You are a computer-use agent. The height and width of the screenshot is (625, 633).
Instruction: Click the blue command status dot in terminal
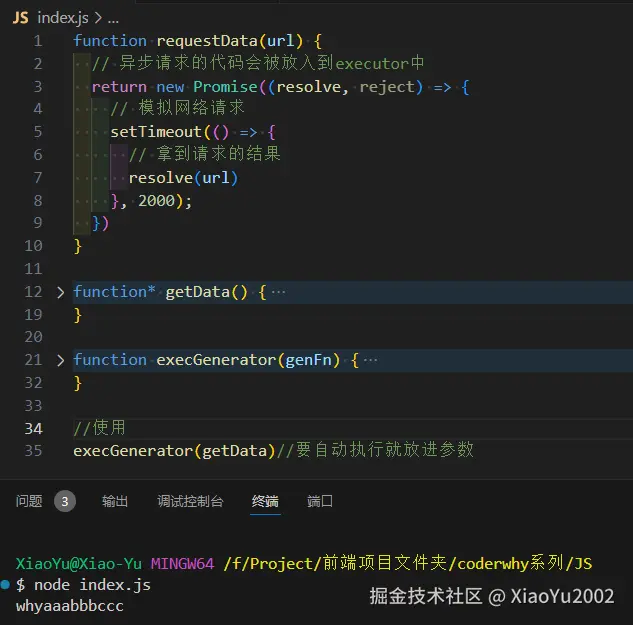pyautogui.click(x=5, y=584)
